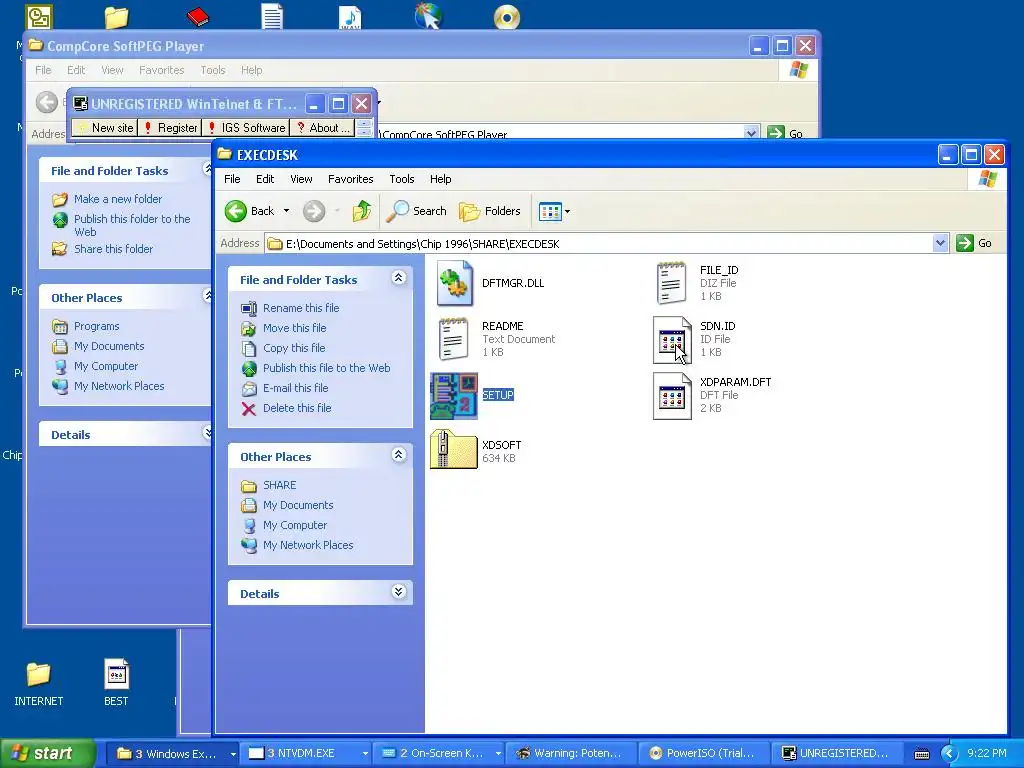Viewport: 1024px width, 768px height.
Task: Expand the EXECDESK address bar dropdown
Action: coord(940,244)
